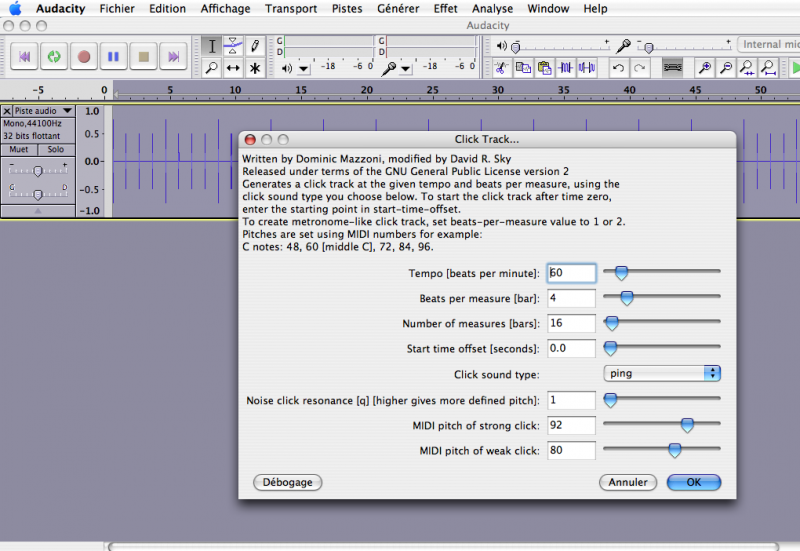Select the pencil Draw tool
The width and height of the screenshot is (800, 551).
[x=255, y=46]
